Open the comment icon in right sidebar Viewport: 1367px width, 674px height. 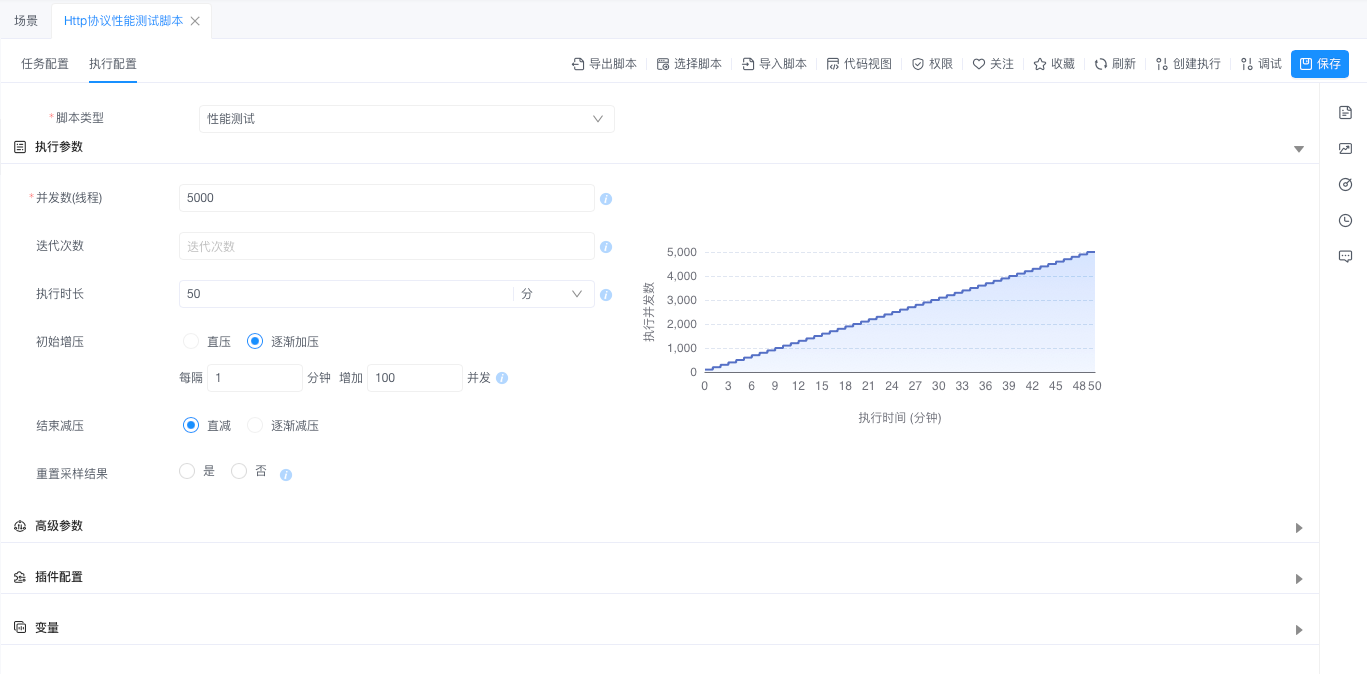pyautogui.click(x=1345, y=256)
